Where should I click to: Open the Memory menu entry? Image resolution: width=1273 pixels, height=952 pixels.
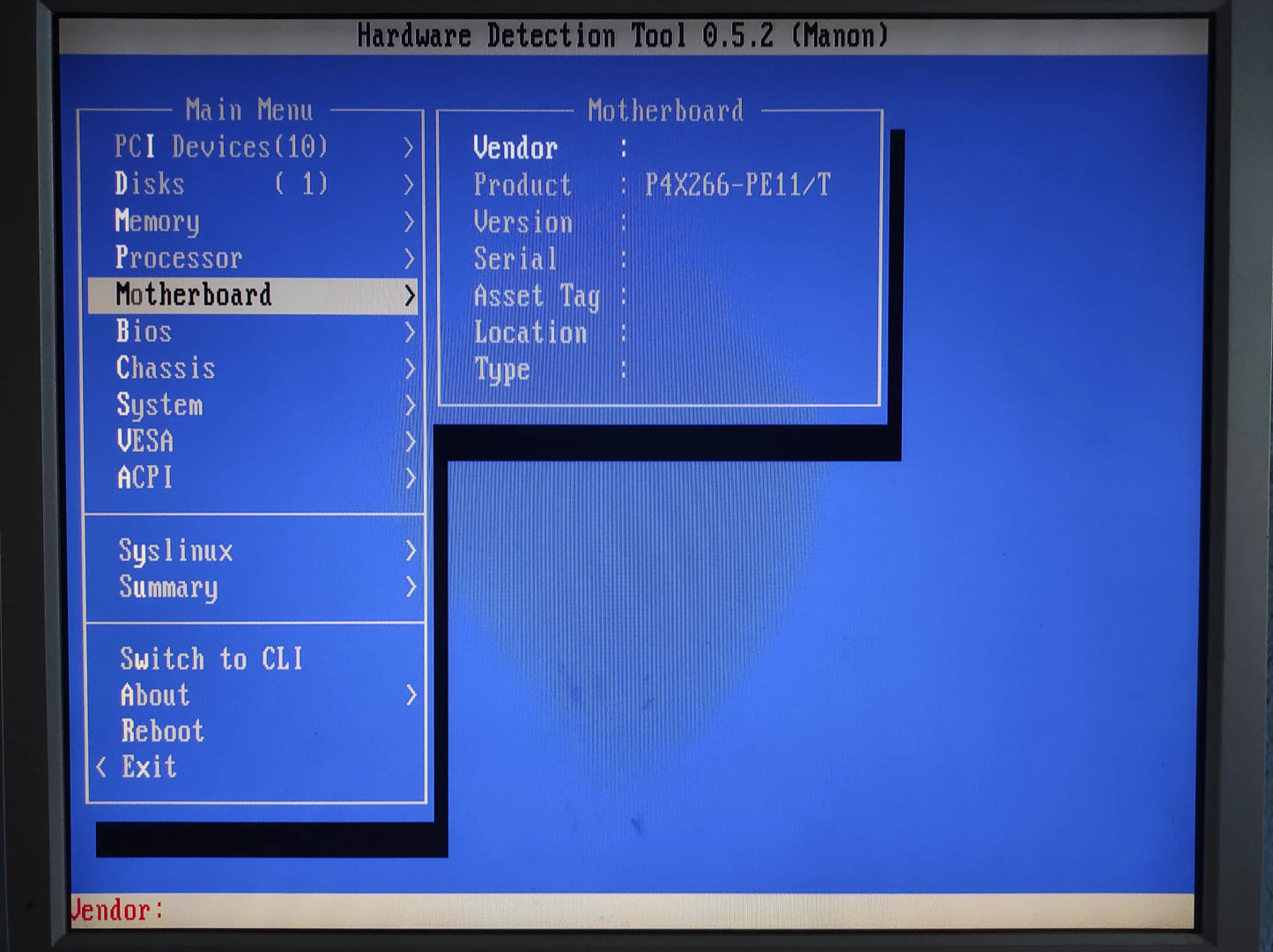click(x=252, y=221)
